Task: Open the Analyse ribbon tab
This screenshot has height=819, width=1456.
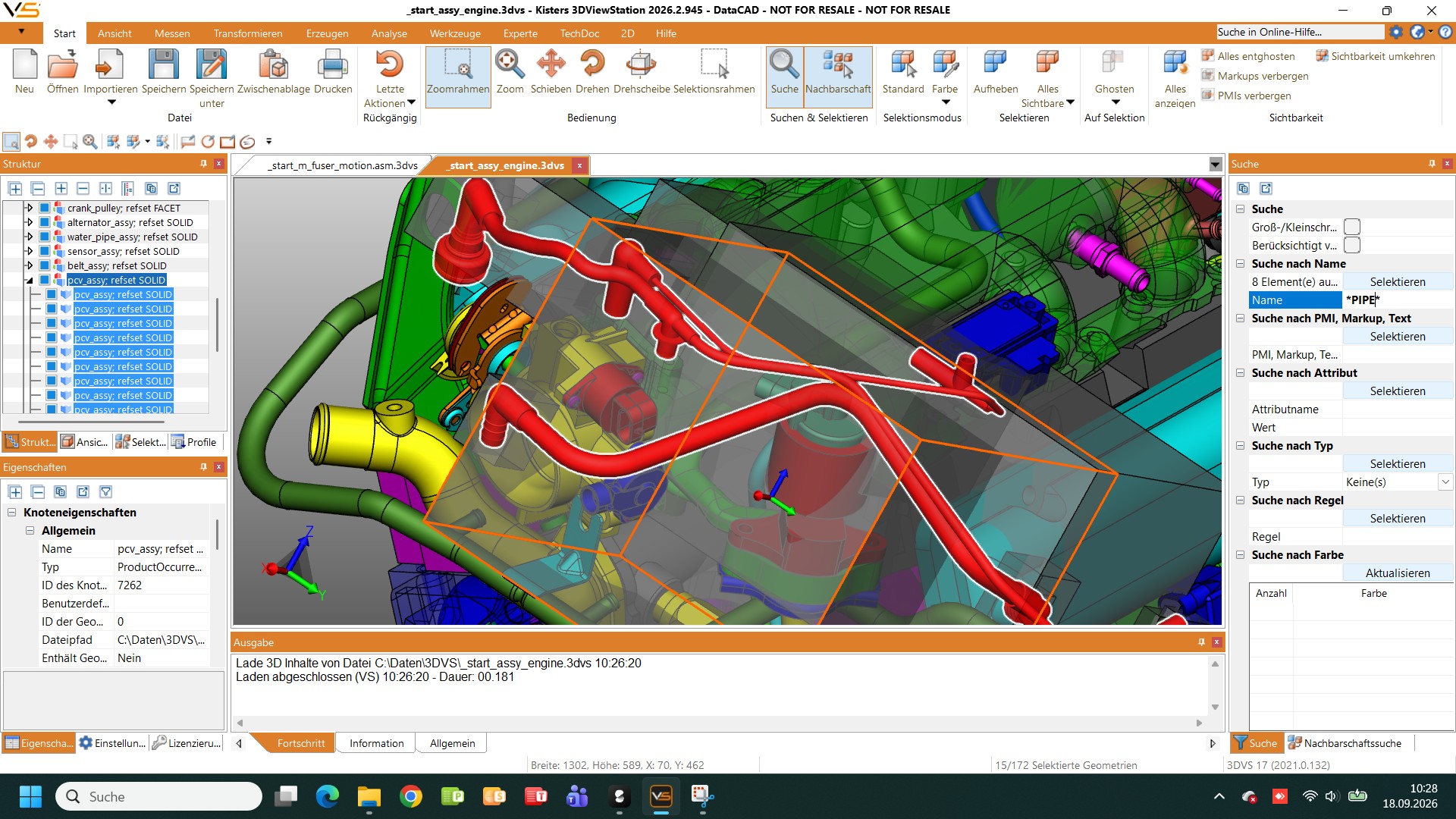Action: click(x=389, y=33)
